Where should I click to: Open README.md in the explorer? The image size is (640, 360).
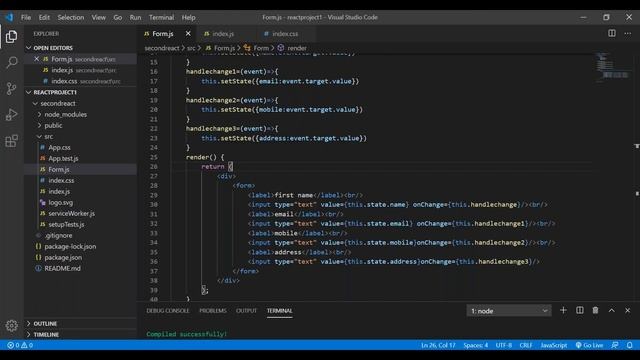[x=80, y=269]
